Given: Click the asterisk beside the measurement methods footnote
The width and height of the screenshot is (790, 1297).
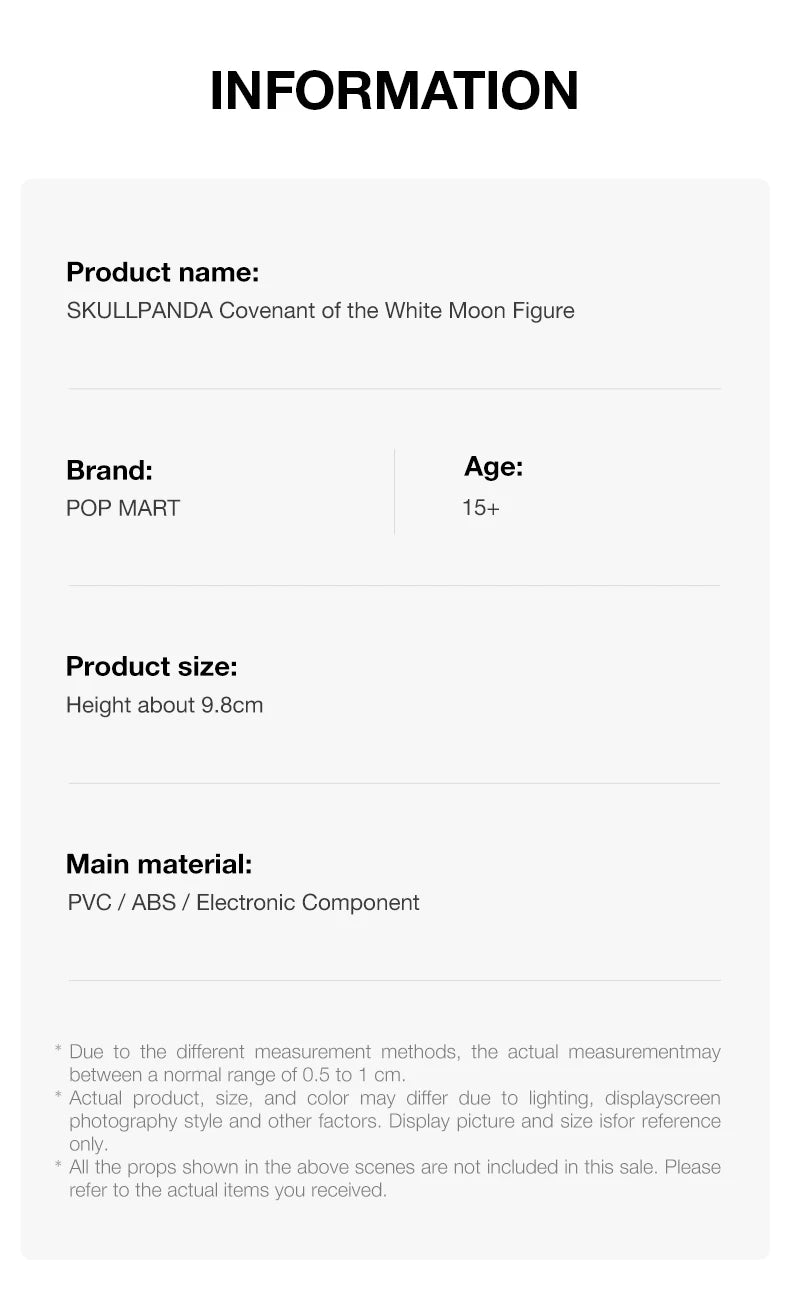Looking at the screenshot, I should click(x=58, y=1051).
